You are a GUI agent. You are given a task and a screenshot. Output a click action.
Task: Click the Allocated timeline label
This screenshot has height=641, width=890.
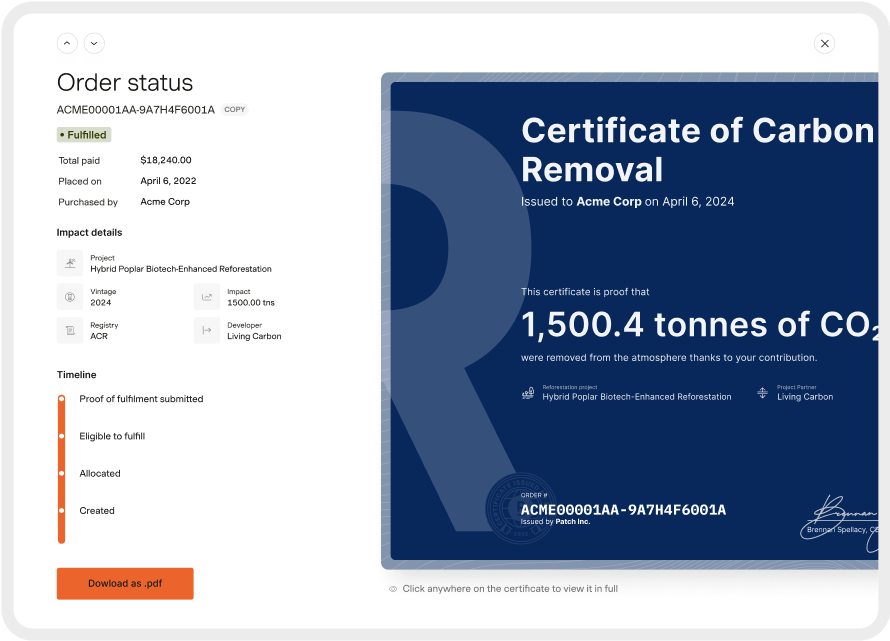[x=100, y=474]
